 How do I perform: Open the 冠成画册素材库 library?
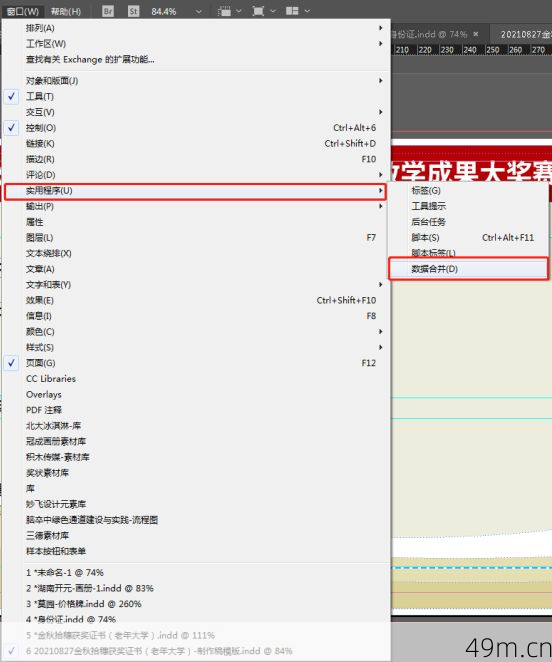coord(196,441)
